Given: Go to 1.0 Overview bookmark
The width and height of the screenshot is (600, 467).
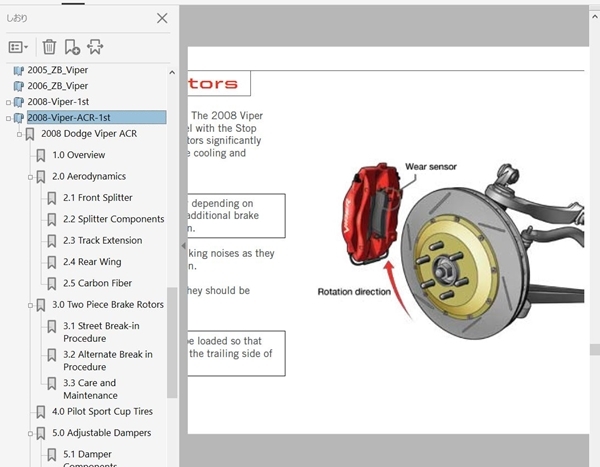Looking at the screenshot, I should pos(79,155).
